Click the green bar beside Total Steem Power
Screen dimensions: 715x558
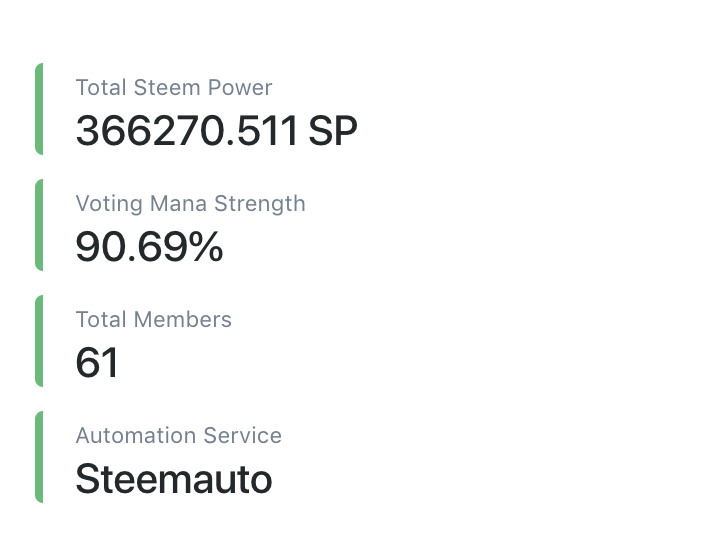(39, 109)
